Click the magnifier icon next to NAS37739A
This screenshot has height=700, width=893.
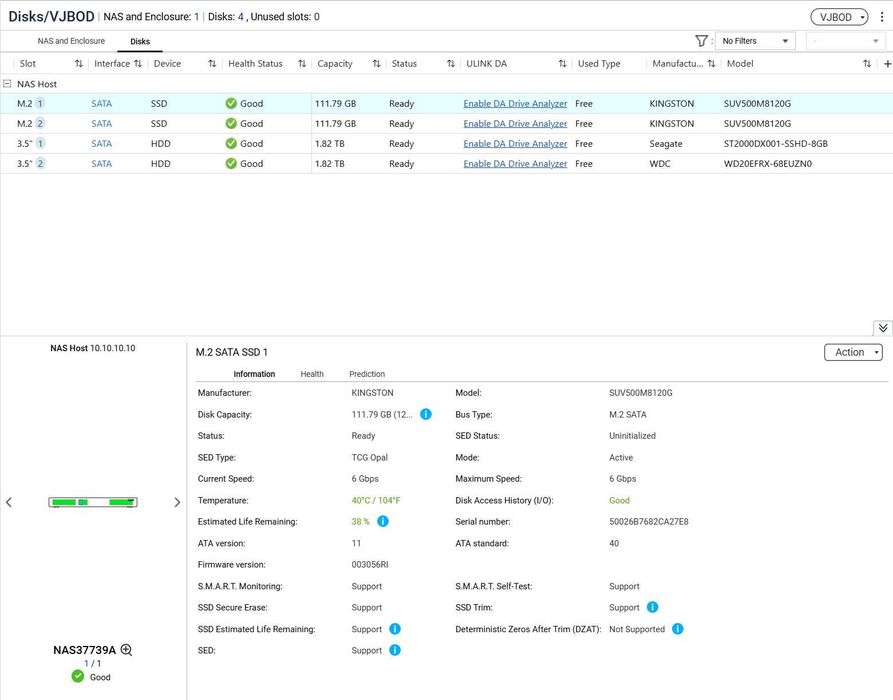(x=126, y=650)
